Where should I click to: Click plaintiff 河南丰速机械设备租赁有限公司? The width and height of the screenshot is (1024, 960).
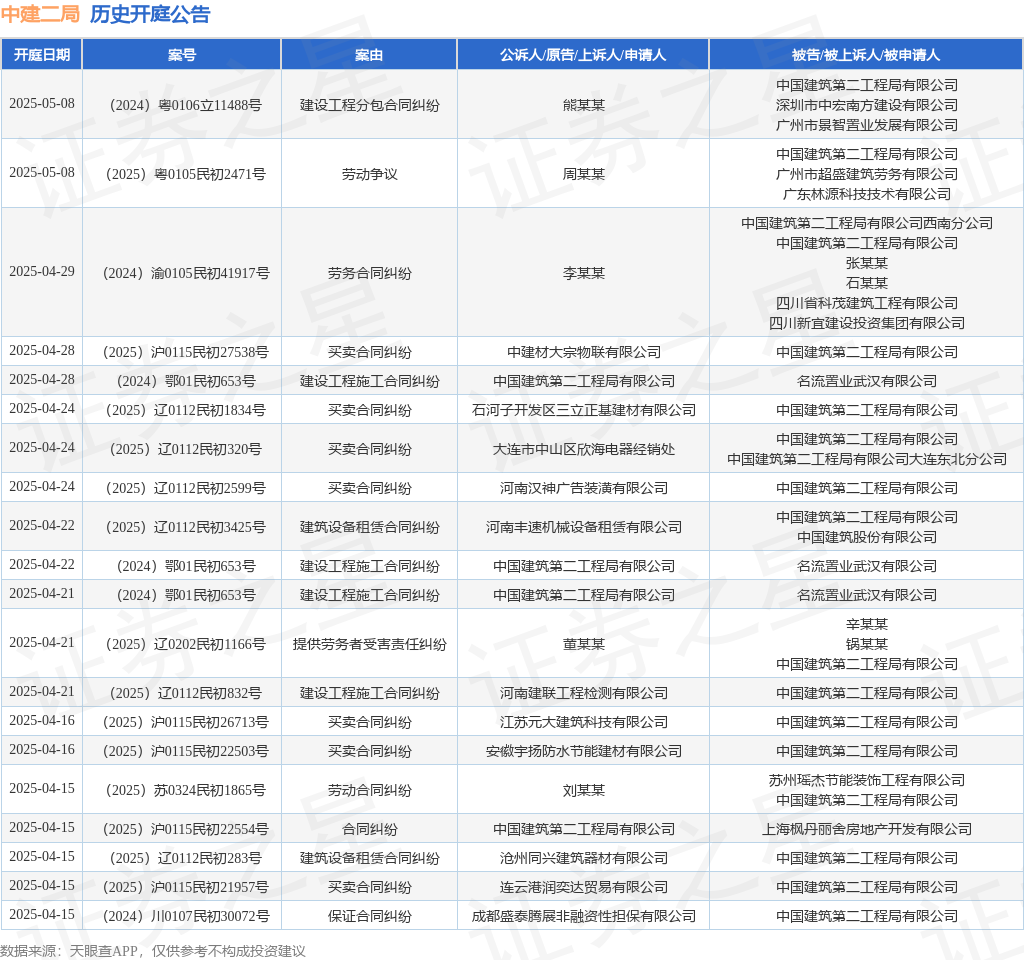pyautogui.click(x=584, y=527)
